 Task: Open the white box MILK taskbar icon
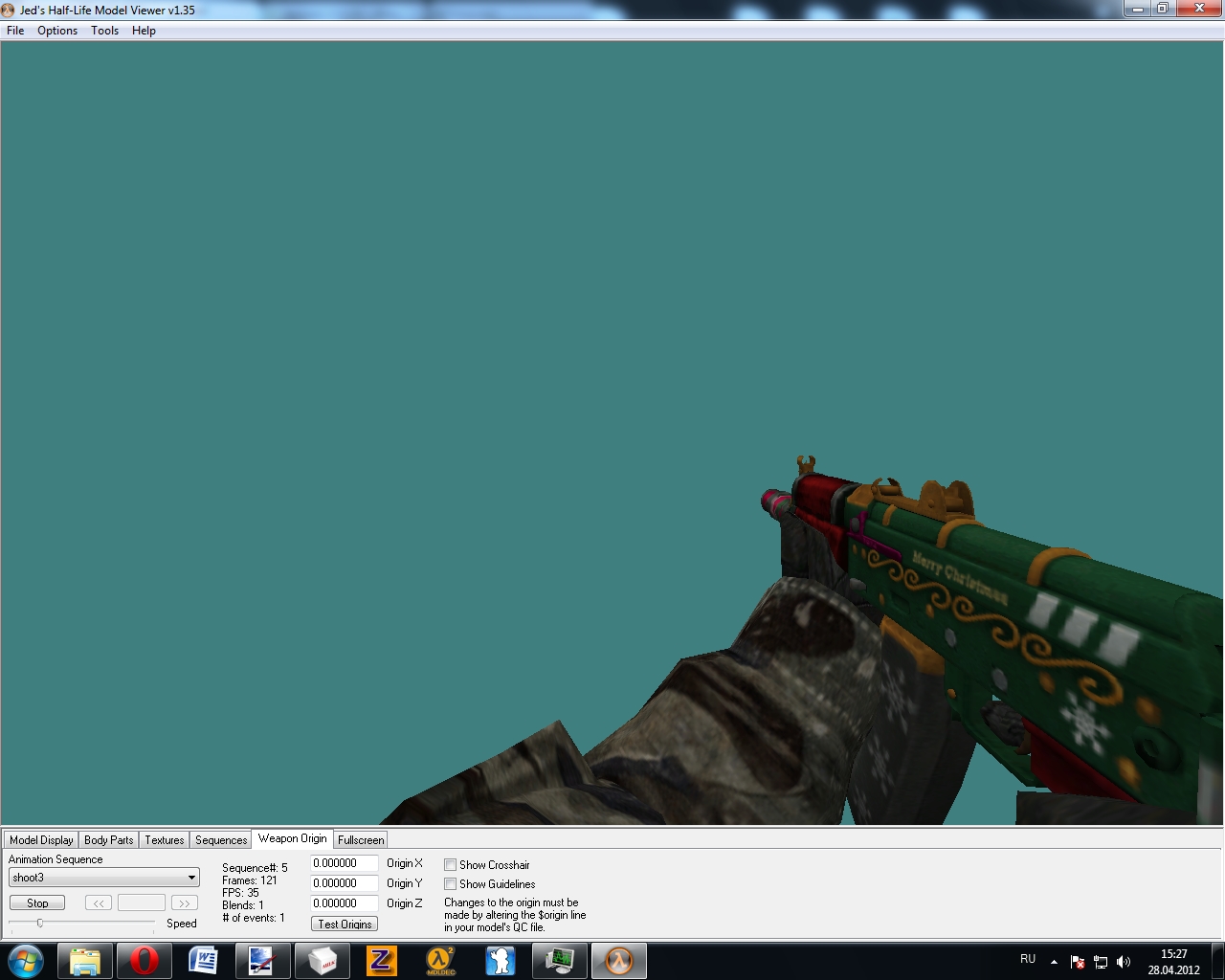coord(322,961)
